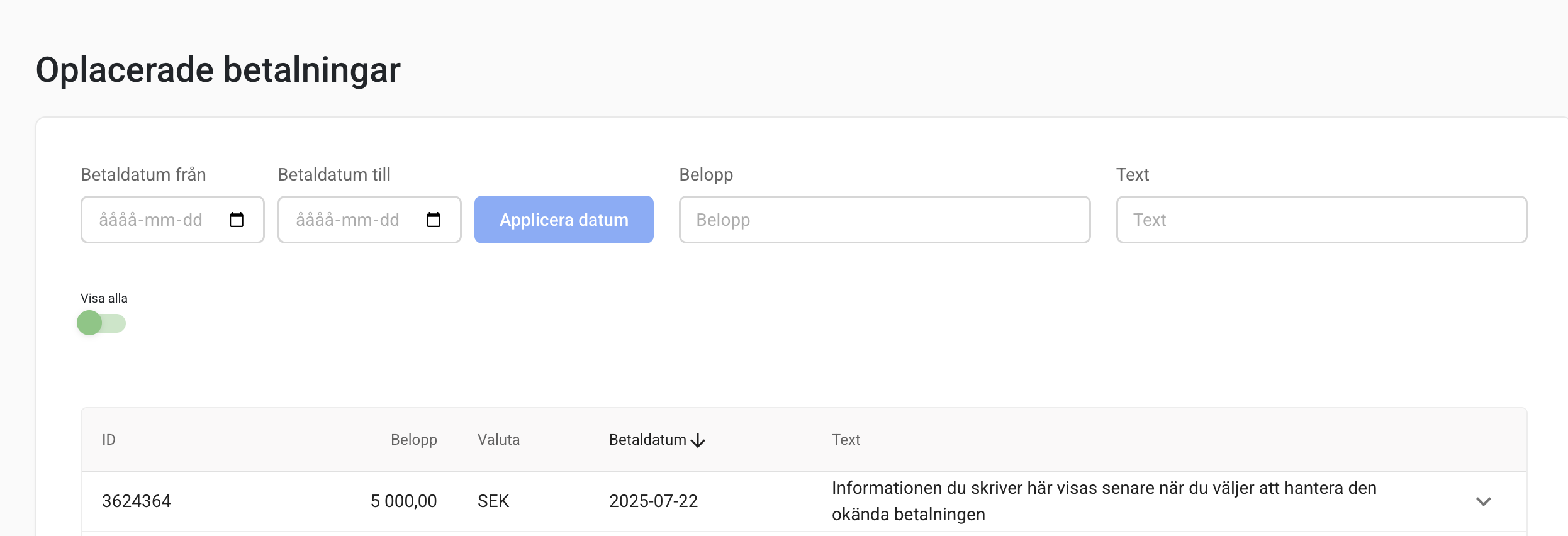This screenshot has height=536, width=1568.
Task: Toggle the Visa alla switch
Action: (x=101, y=323)
